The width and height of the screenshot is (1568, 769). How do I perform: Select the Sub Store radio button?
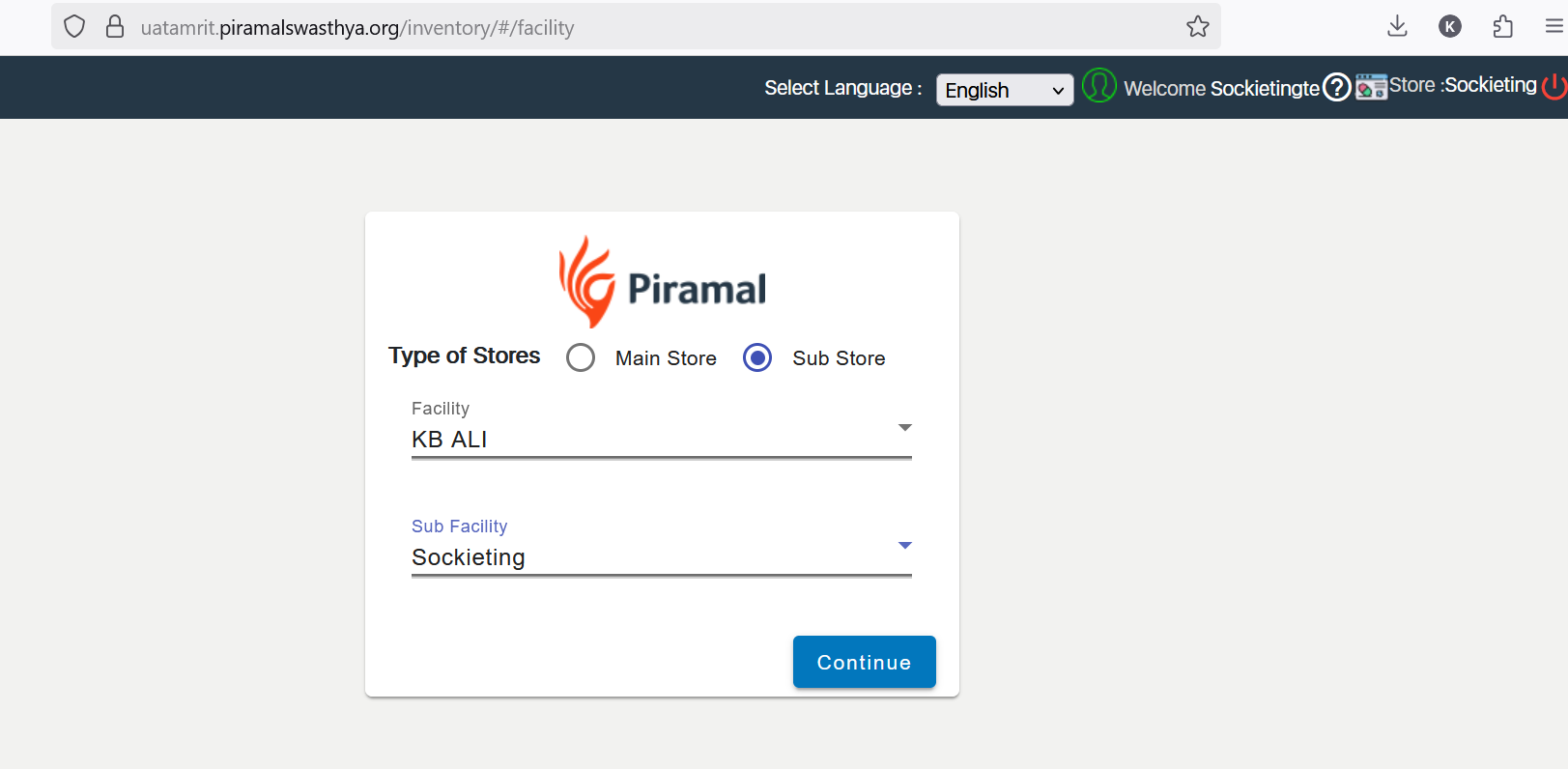coord(757,357)
